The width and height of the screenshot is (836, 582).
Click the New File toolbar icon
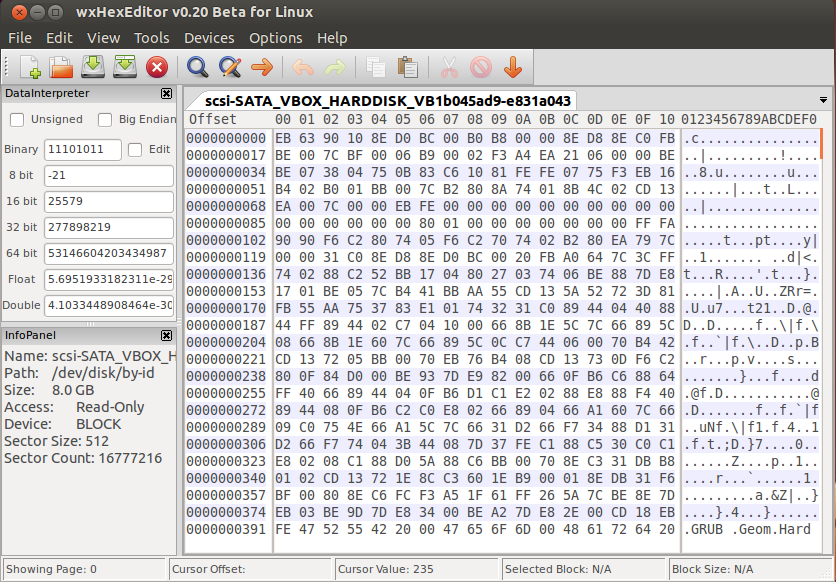(30, 67)
